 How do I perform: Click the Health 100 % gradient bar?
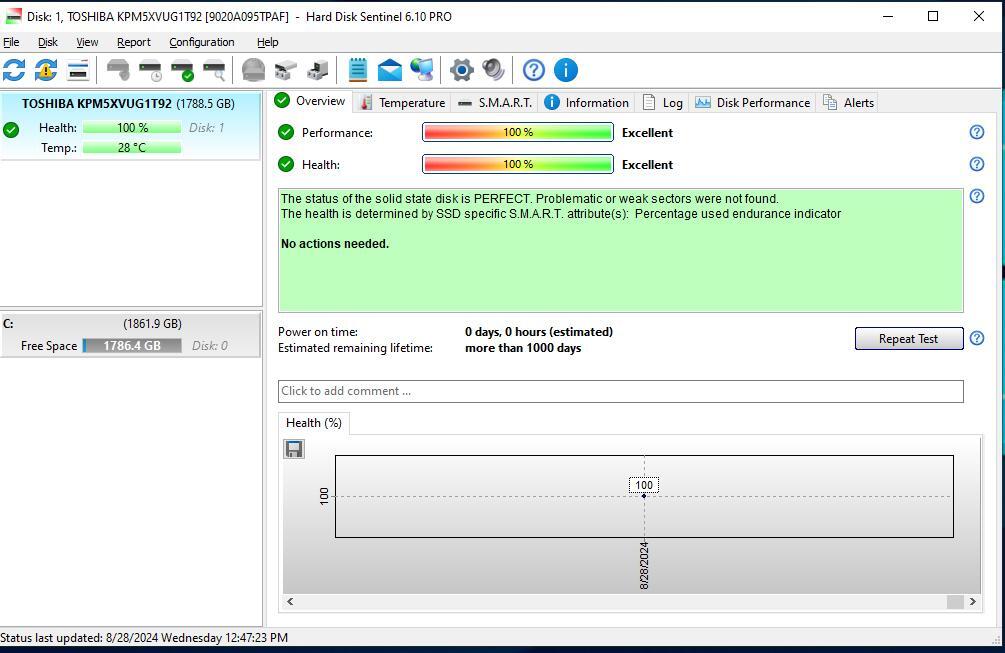tap(518, 164)
